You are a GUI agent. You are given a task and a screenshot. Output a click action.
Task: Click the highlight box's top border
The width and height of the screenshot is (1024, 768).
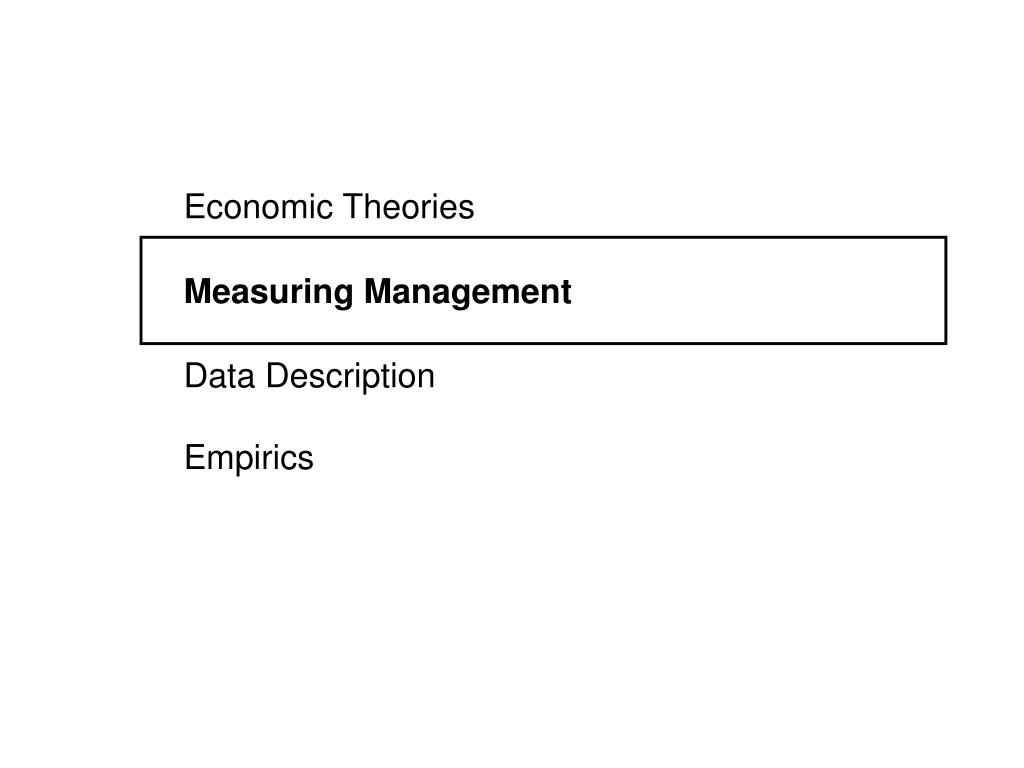[x=543, y=238]
